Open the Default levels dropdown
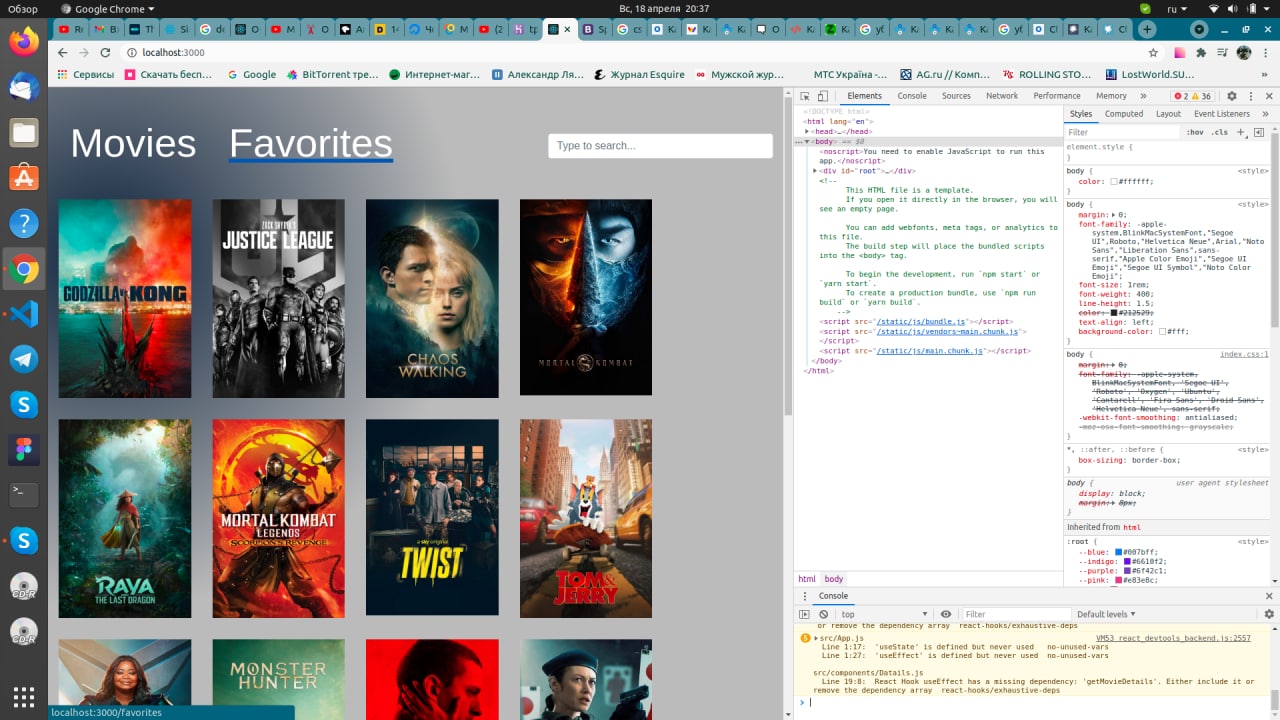 (1106, 614)
